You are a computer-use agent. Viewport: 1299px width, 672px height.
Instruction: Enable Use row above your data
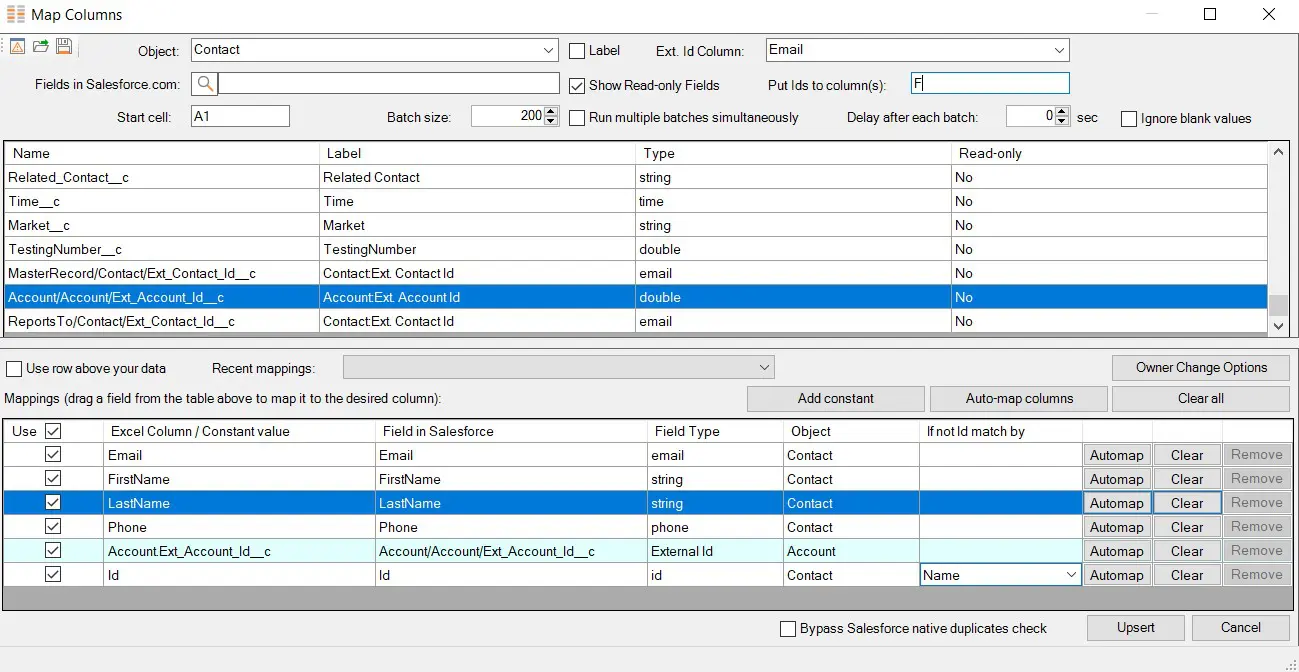click(14, 369)
